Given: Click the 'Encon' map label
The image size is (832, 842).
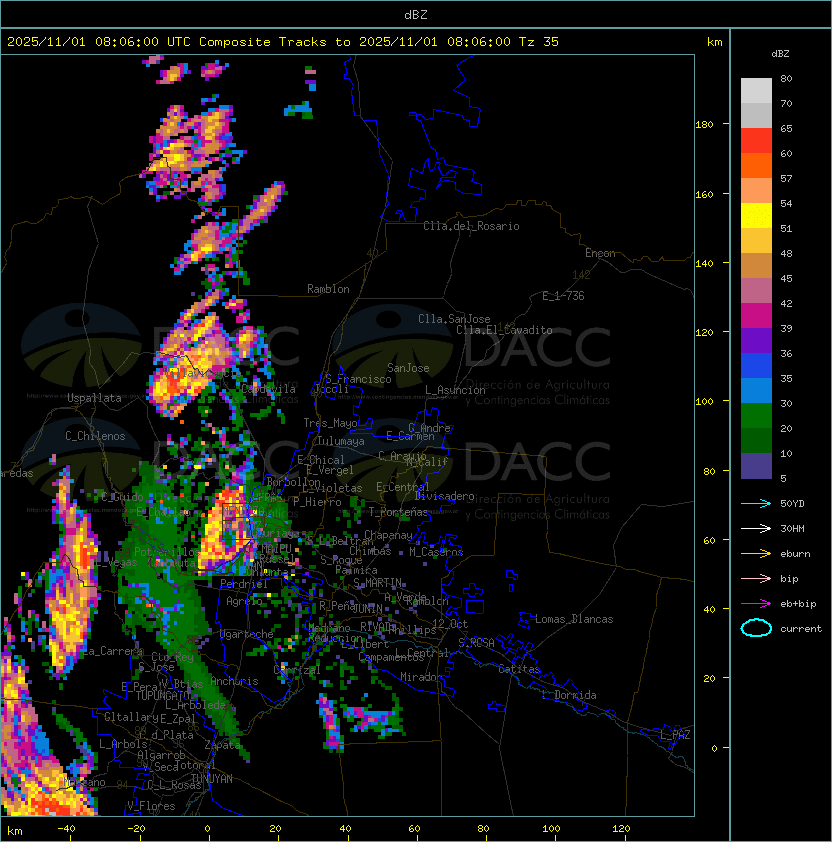Looking at the screenshot, I should (x=600, y=253).
